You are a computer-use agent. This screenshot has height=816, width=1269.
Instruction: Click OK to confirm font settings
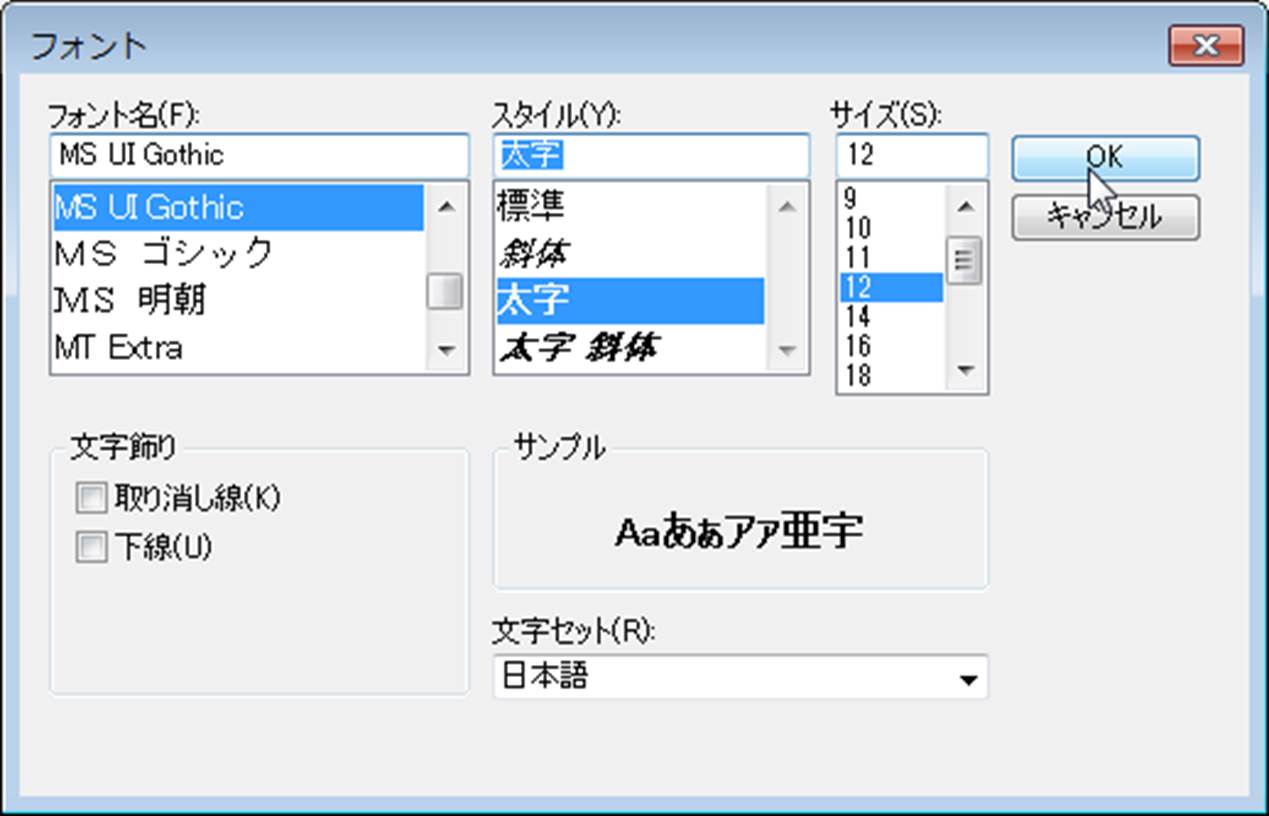tap(1104, 158)
